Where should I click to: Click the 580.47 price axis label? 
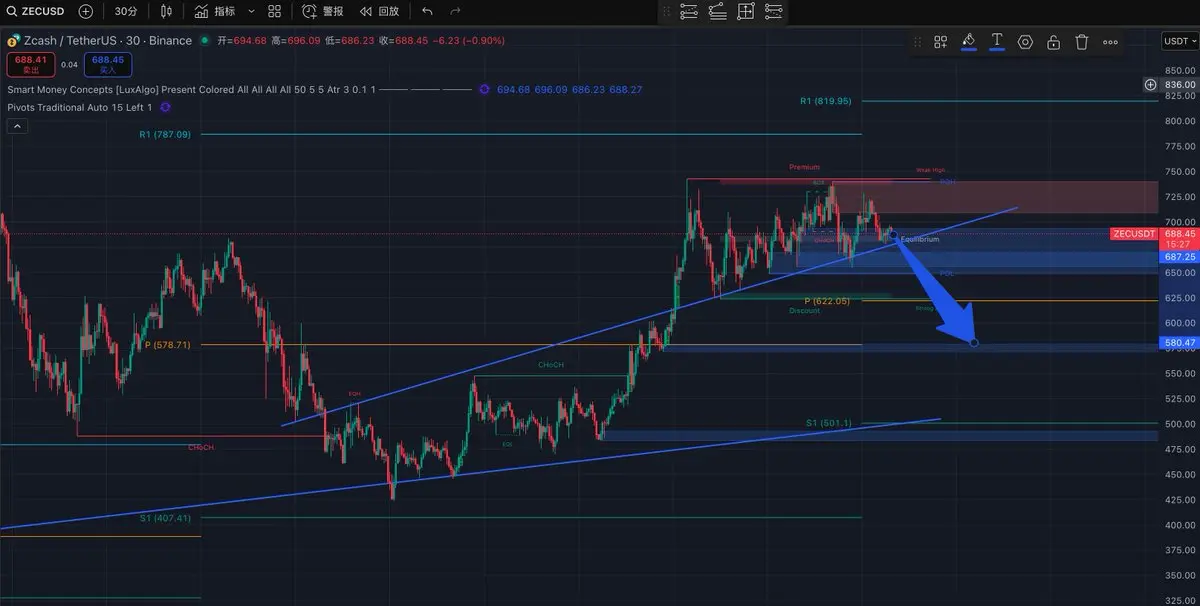click(1180, 343)
